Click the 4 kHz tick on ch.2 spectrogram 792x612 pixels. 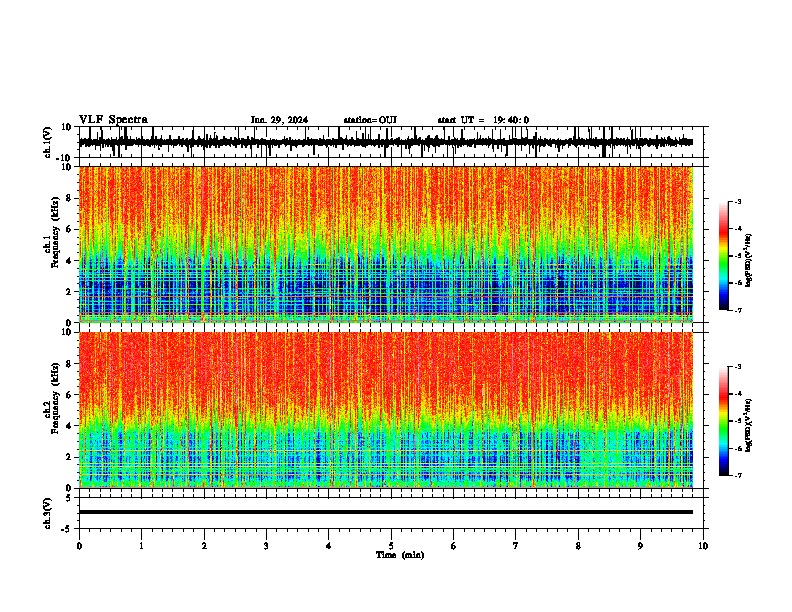pyautogui.click(x=69, y=426)
